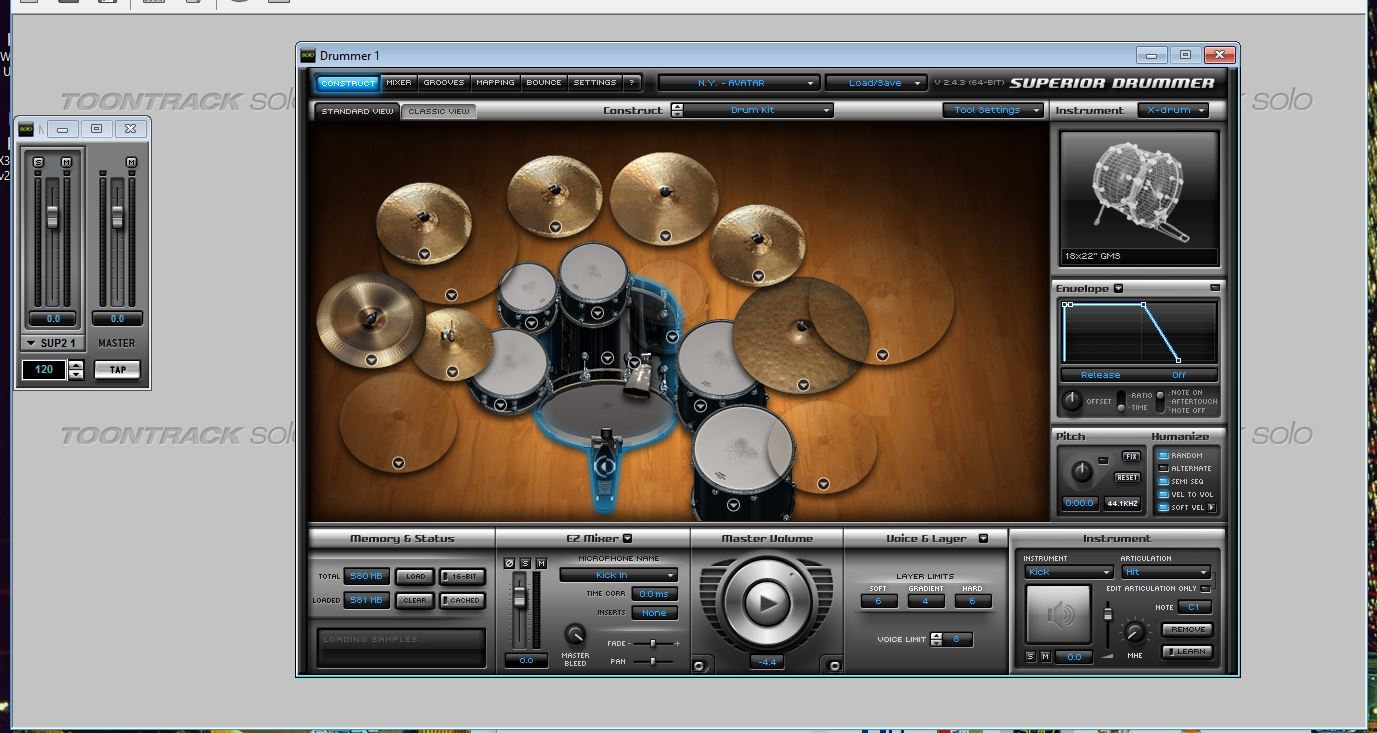The width and height of the screenshot is (1377, 733).
Task: Click the pitch Reset button
Action: (x=1127, y=478)
